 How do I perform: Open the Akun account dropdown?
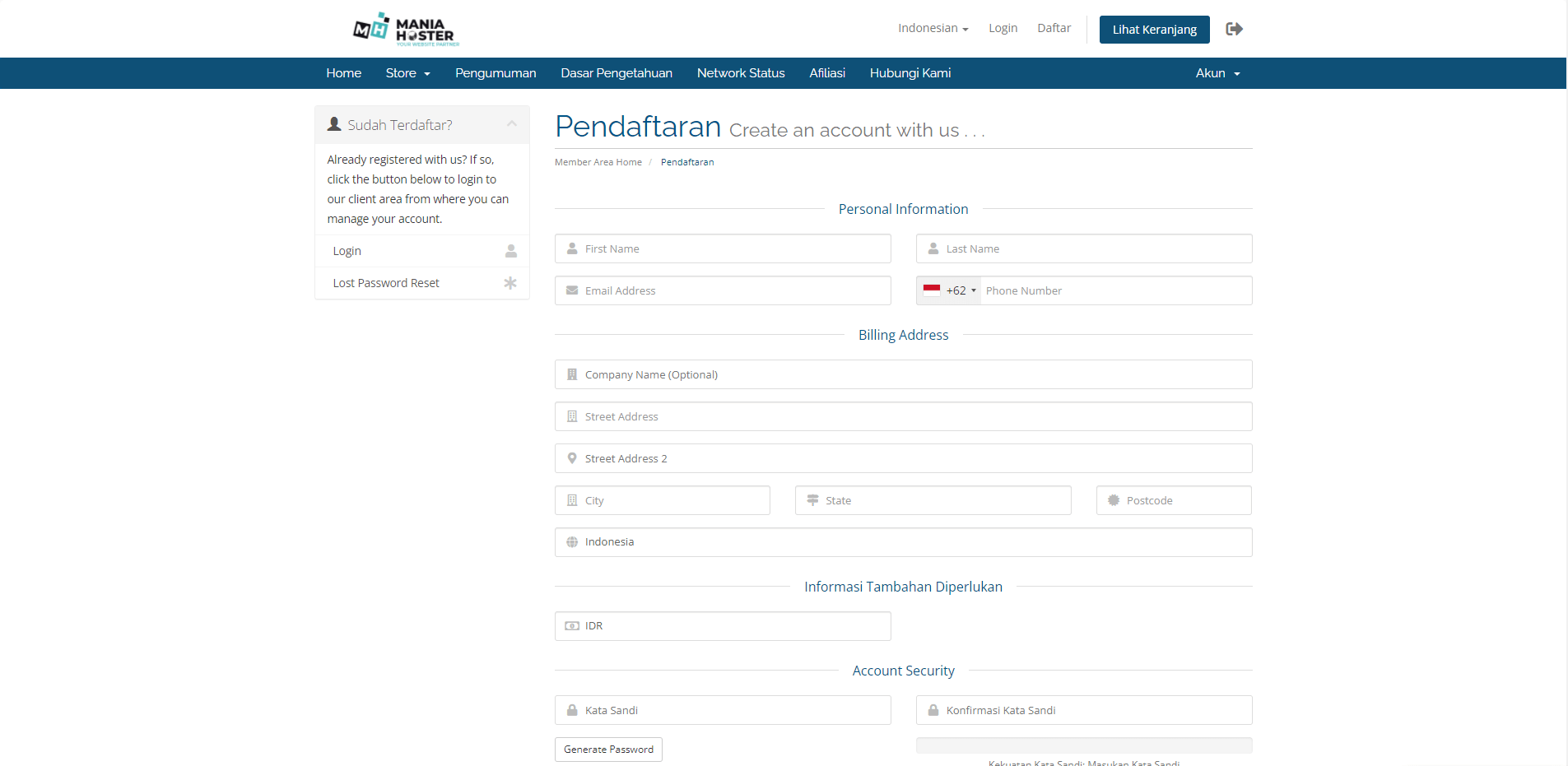point(1217,73)
